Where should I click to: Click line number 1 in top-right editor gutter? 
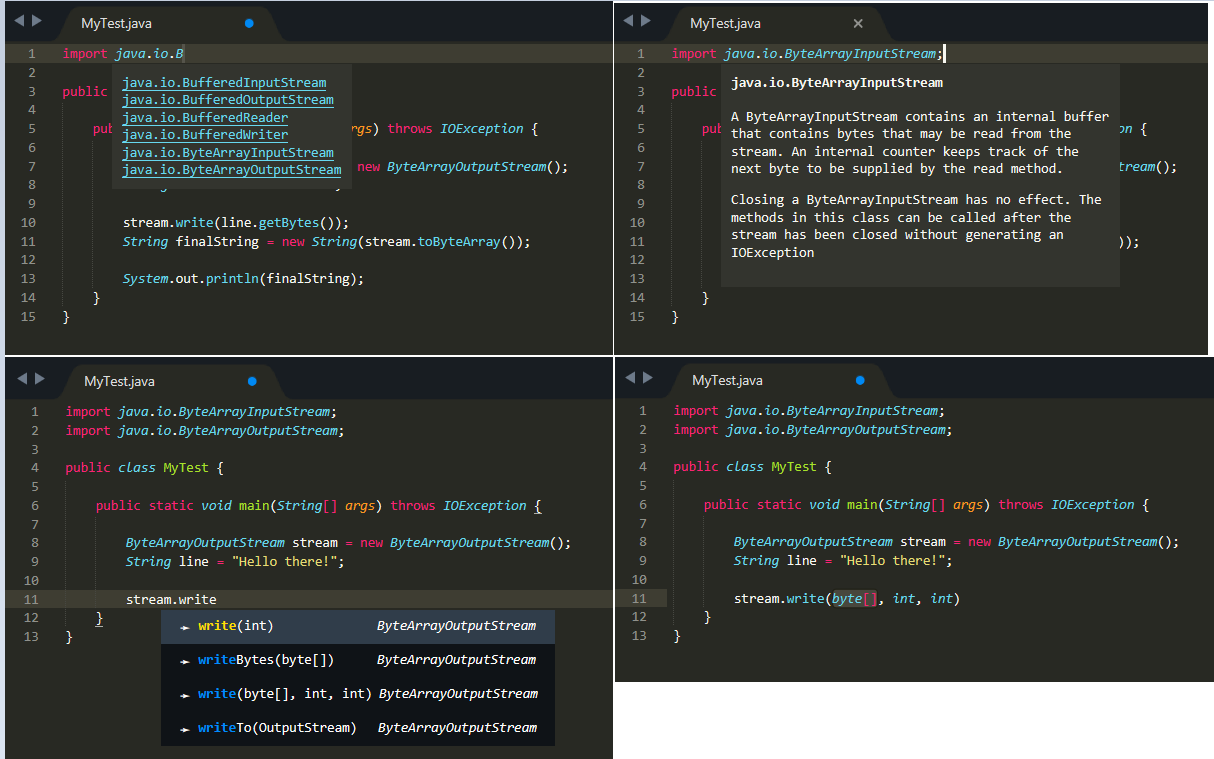[641, 54]
